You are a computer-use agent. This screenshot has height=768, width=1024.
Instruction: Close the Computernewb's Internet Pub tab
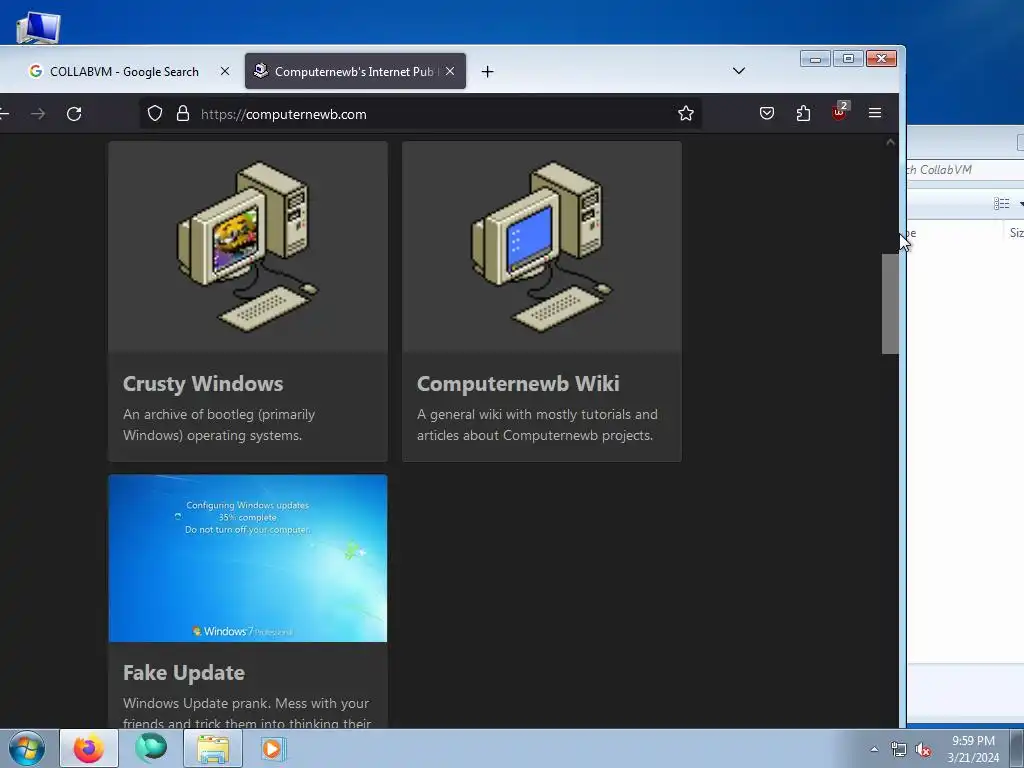click(450, 71)
